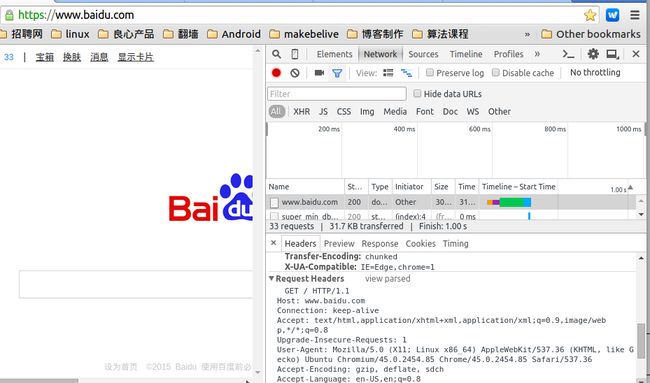650x383 pixels.
Task: Sort requests by the Size column header
Action: (x=442, y=187)
